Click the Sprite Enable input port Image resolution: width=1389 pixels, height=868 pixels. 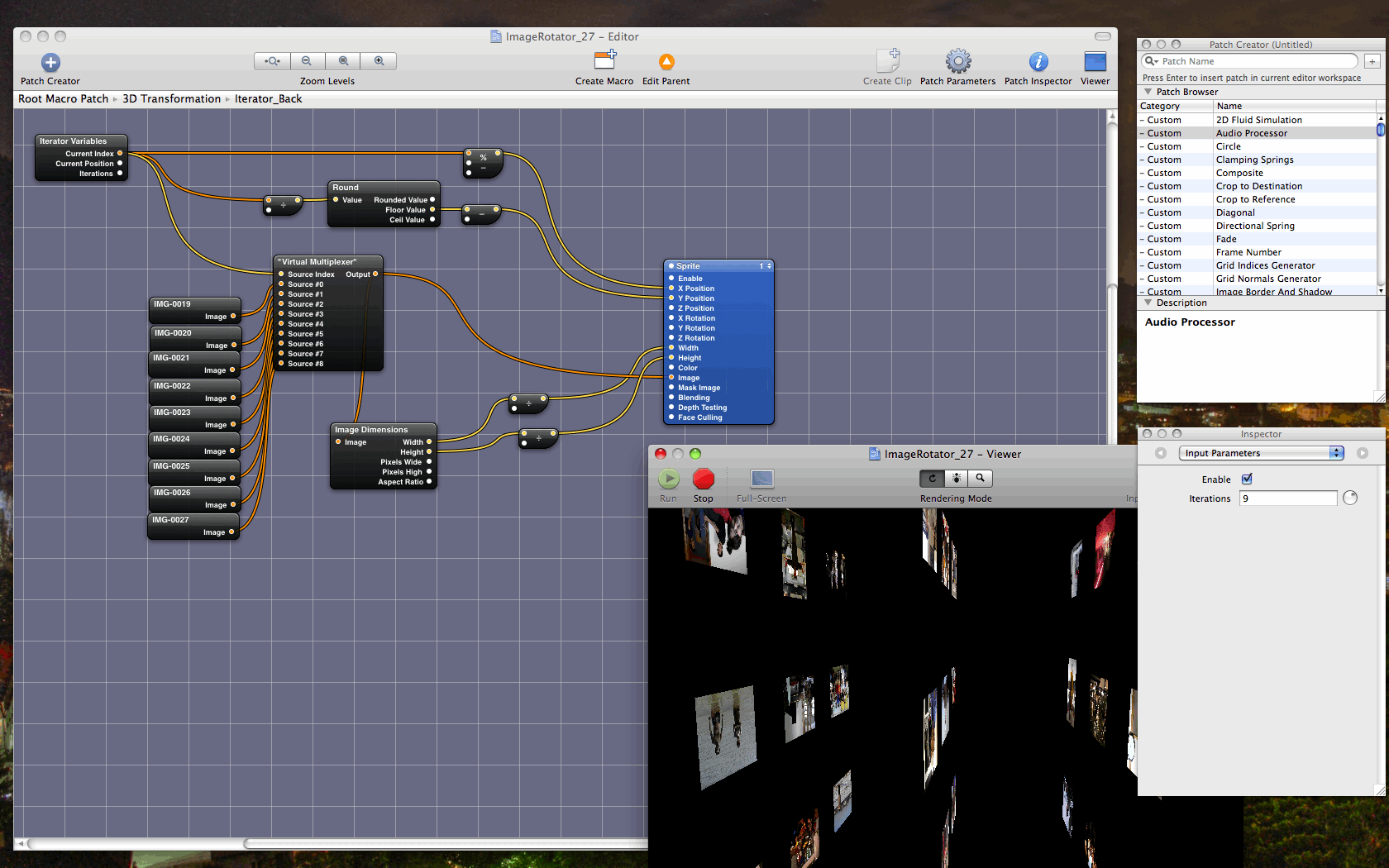pos(671,279)
